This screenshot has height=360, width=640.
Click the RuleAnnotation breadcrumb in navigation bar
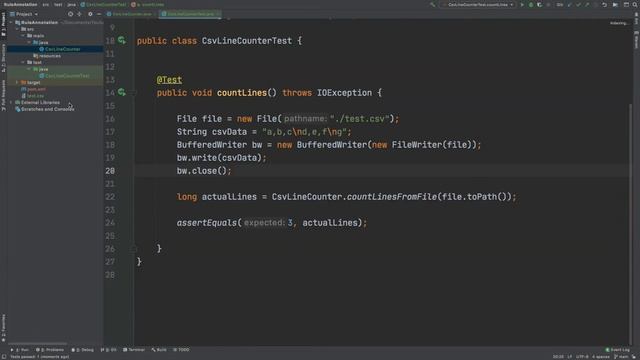coord(20,4)
